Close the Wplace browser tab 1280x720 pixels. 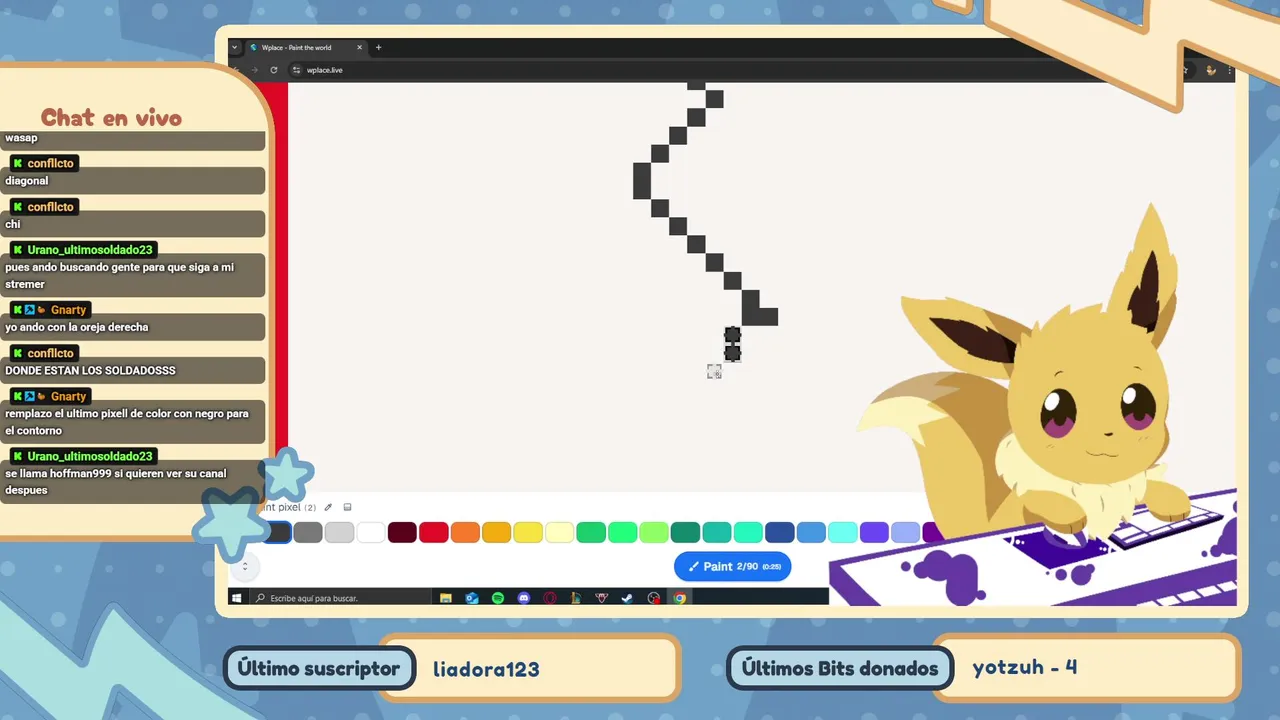point(360,47)
